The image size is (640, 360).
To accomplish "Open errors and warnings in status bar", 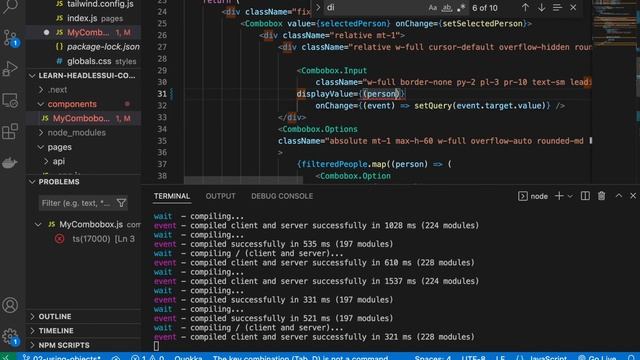I will pyautogui.click(x=148, y=357).
